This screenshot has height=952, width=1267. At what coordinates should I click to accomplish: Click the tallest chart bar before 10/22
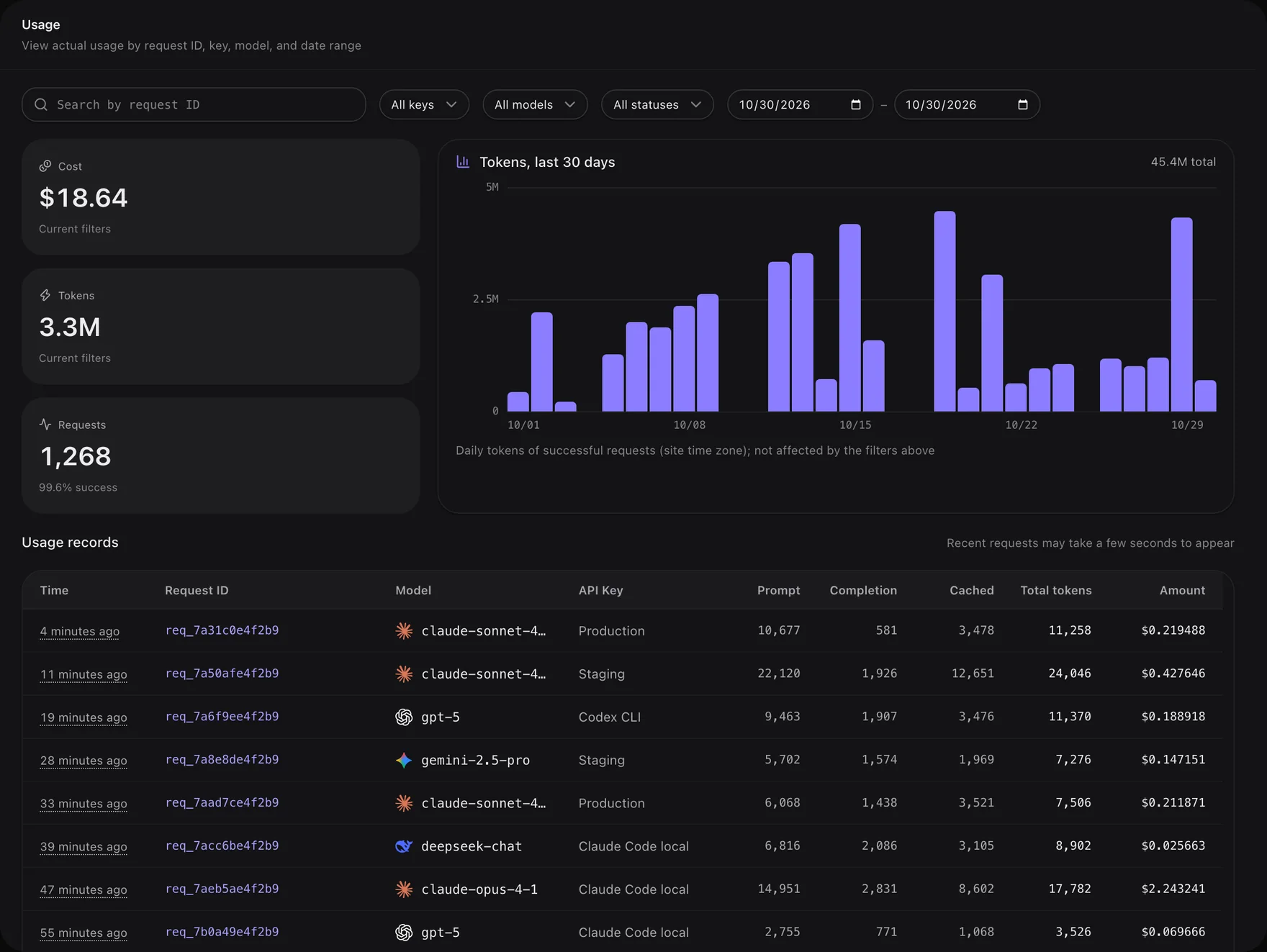(944, 311)
